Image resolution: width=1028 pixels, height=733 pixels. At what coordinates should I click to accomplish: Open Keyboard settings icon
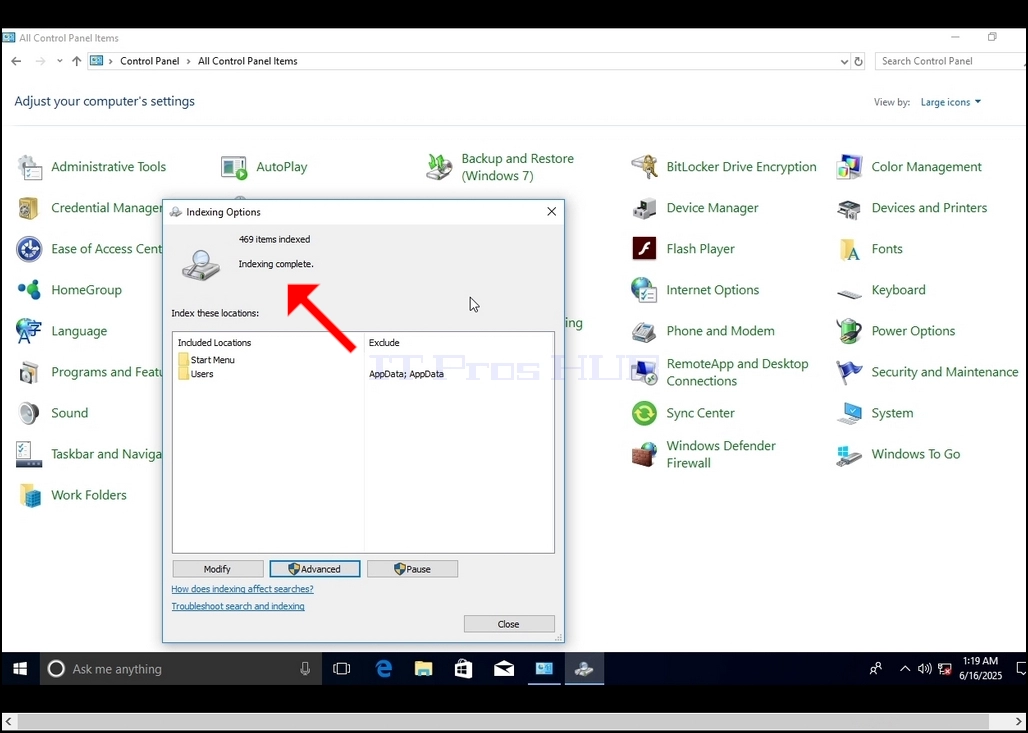(x=850, y=293)
